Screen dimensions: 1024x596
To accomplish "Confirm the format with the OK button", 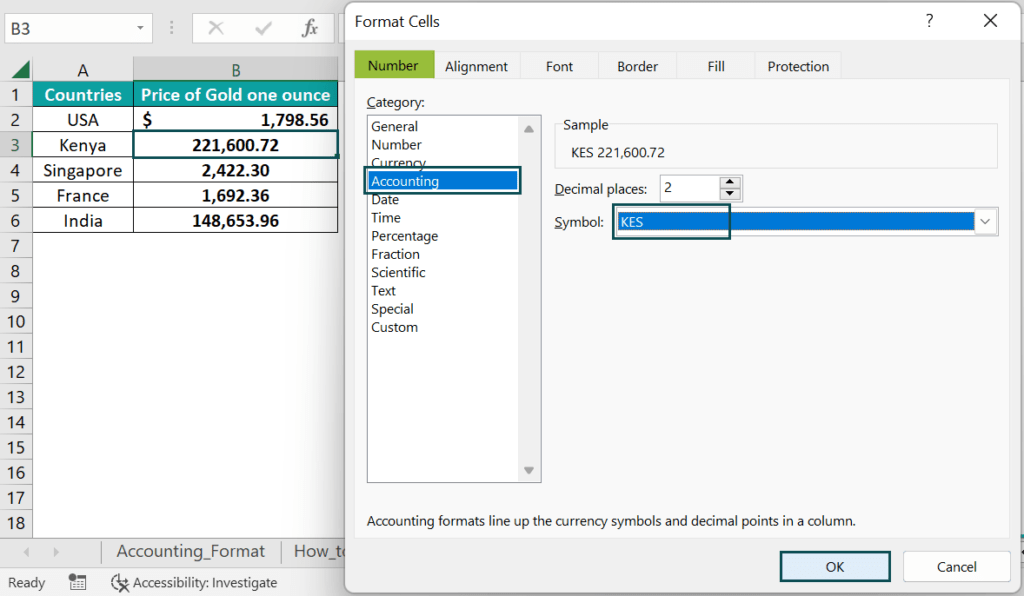I will point(835,566).
